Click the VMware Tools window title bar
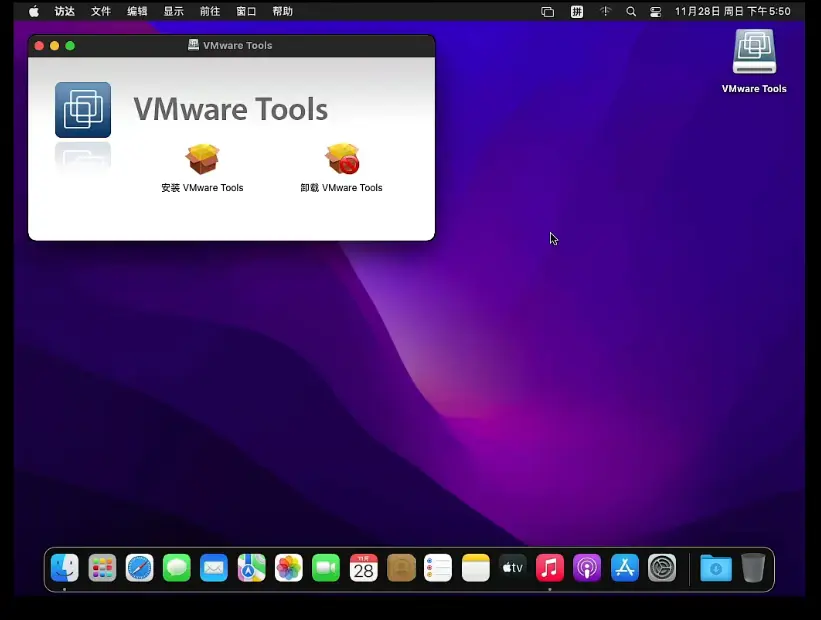 (300, 45)
